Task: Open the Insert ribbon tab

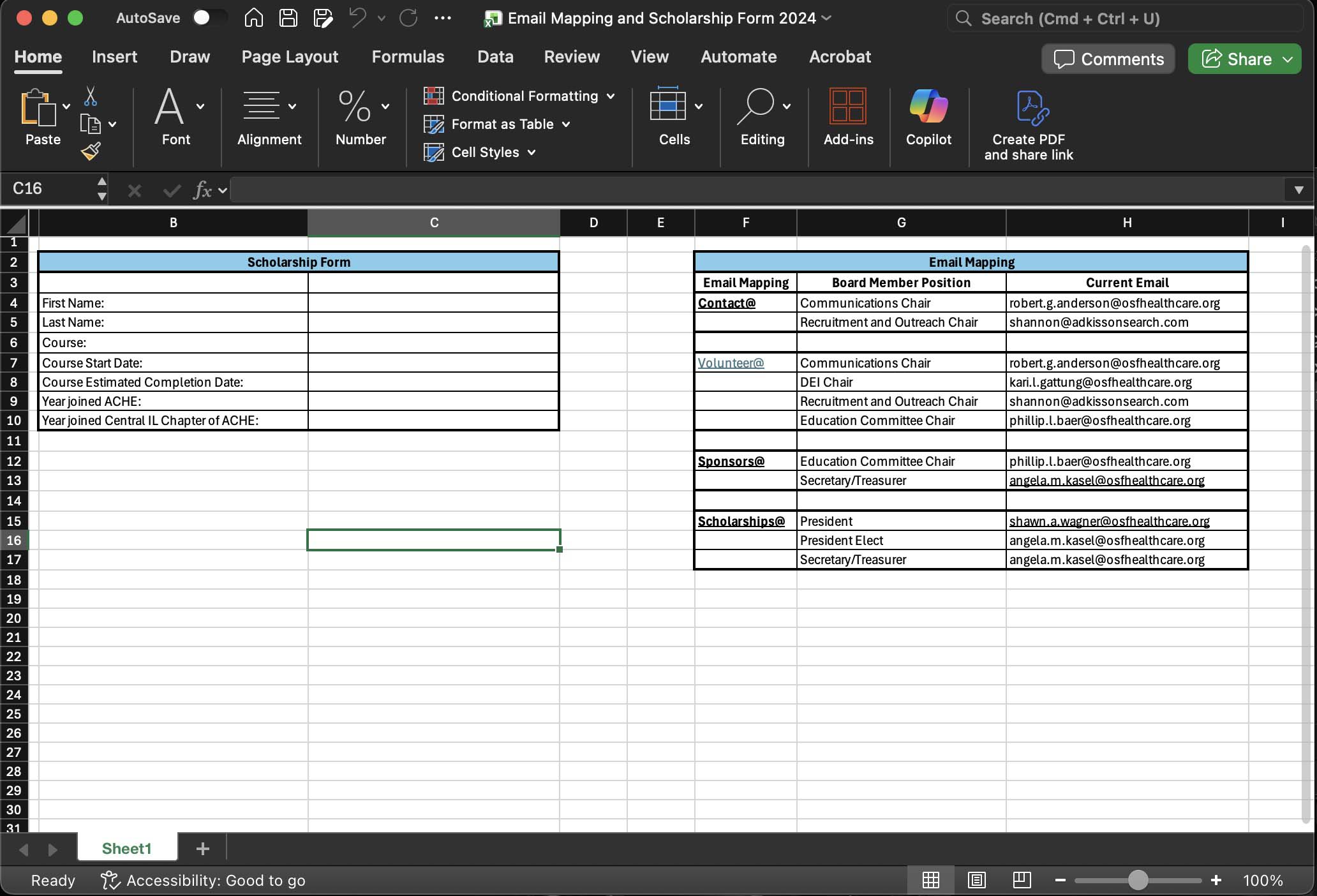Action: pyautogui.click(x=115, y=57)
